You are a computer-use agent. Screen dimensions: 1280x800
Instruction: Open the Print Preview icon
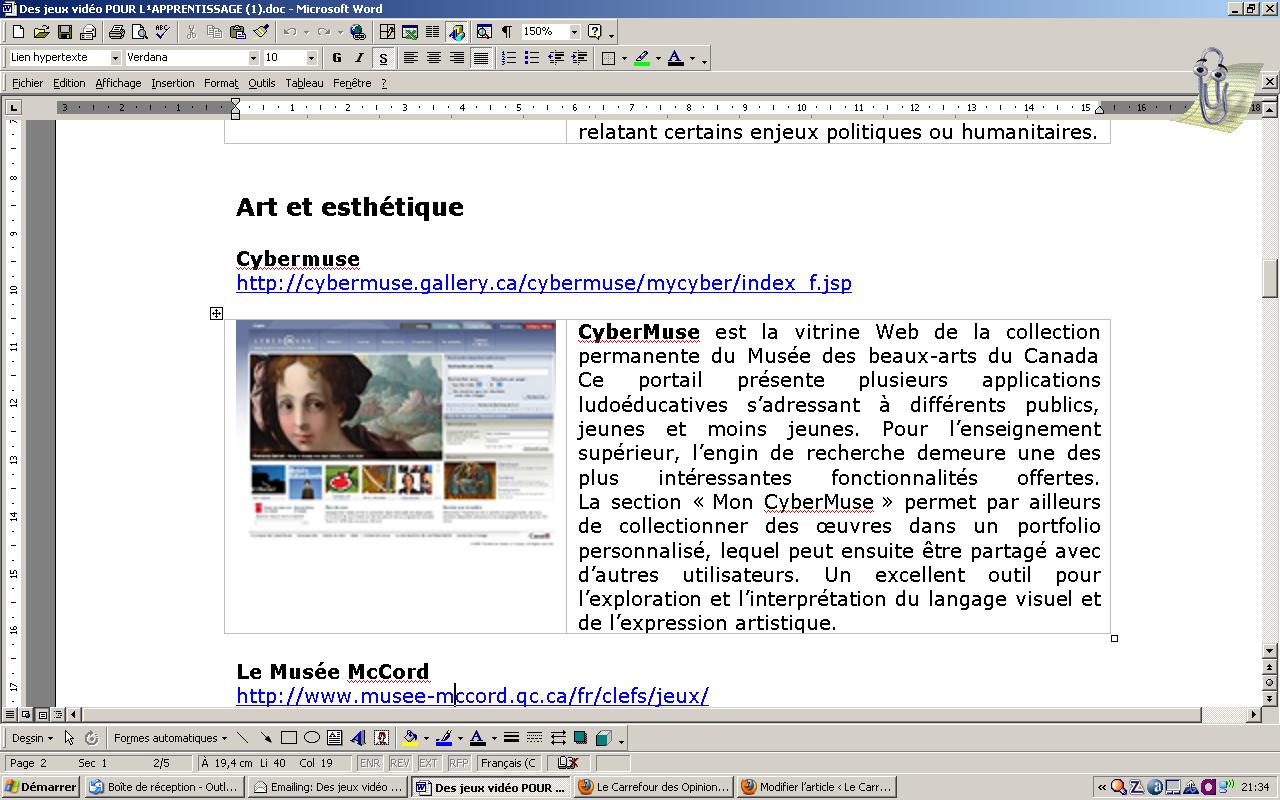point(139,32)
